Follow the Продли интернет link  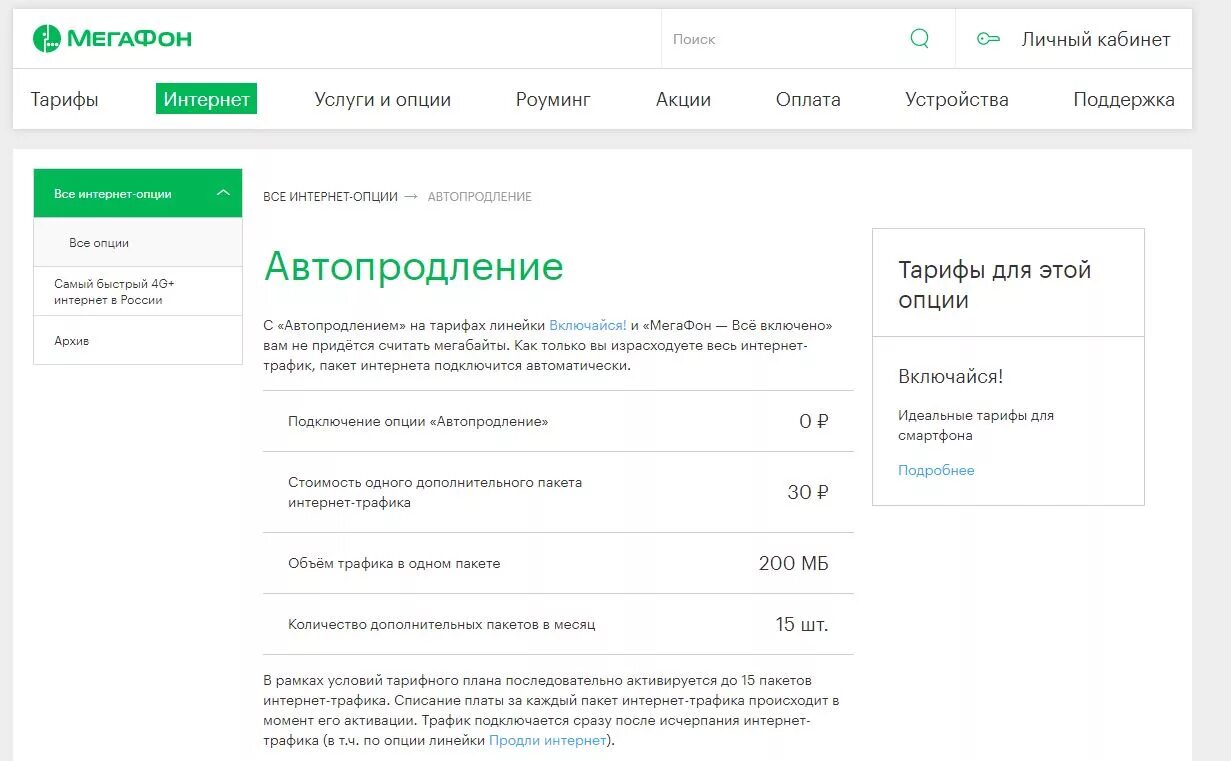[x=547, y=740]
